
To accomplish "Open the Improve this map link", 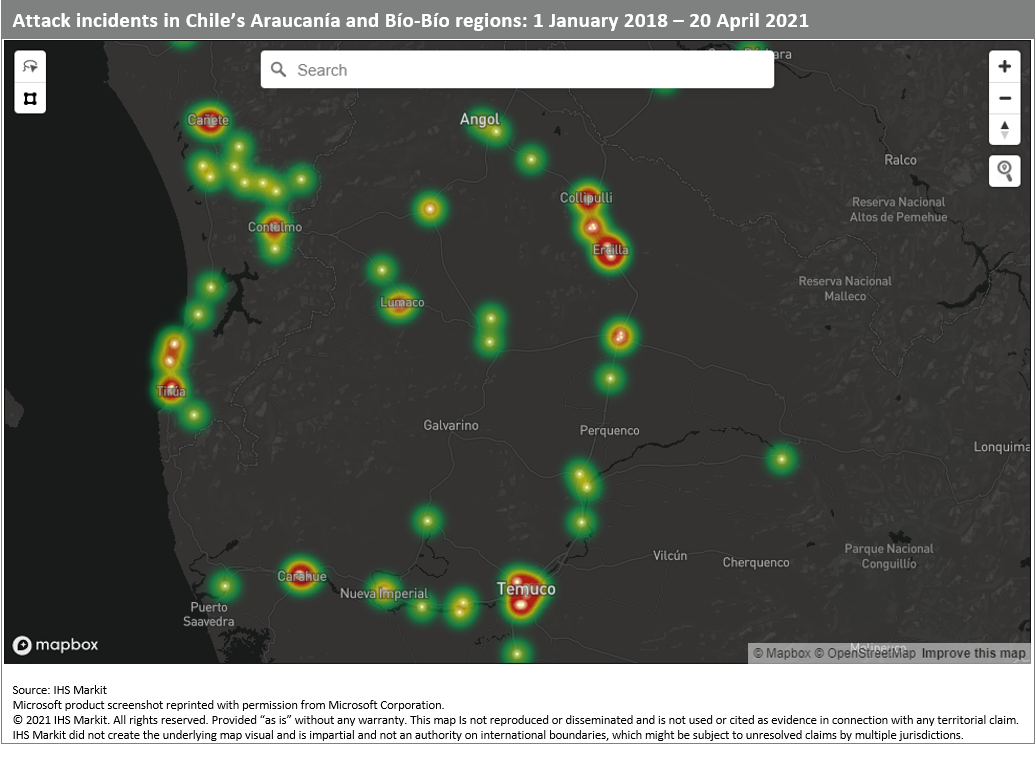I will [973, 653].
